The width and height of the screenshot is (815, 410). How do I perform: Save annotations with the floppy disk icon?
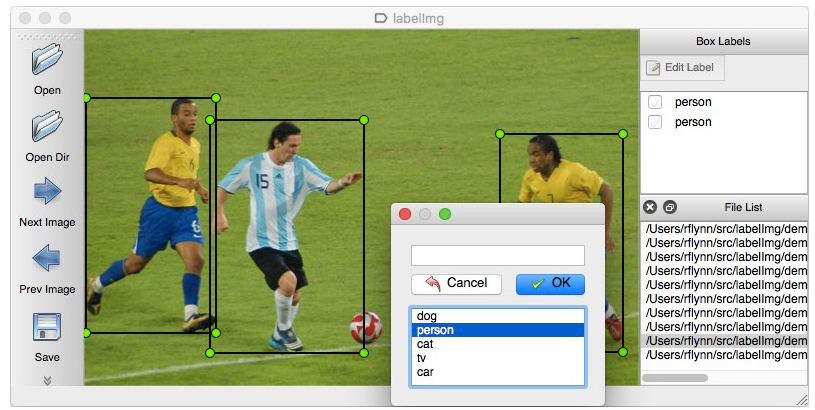tap(47, 326)
